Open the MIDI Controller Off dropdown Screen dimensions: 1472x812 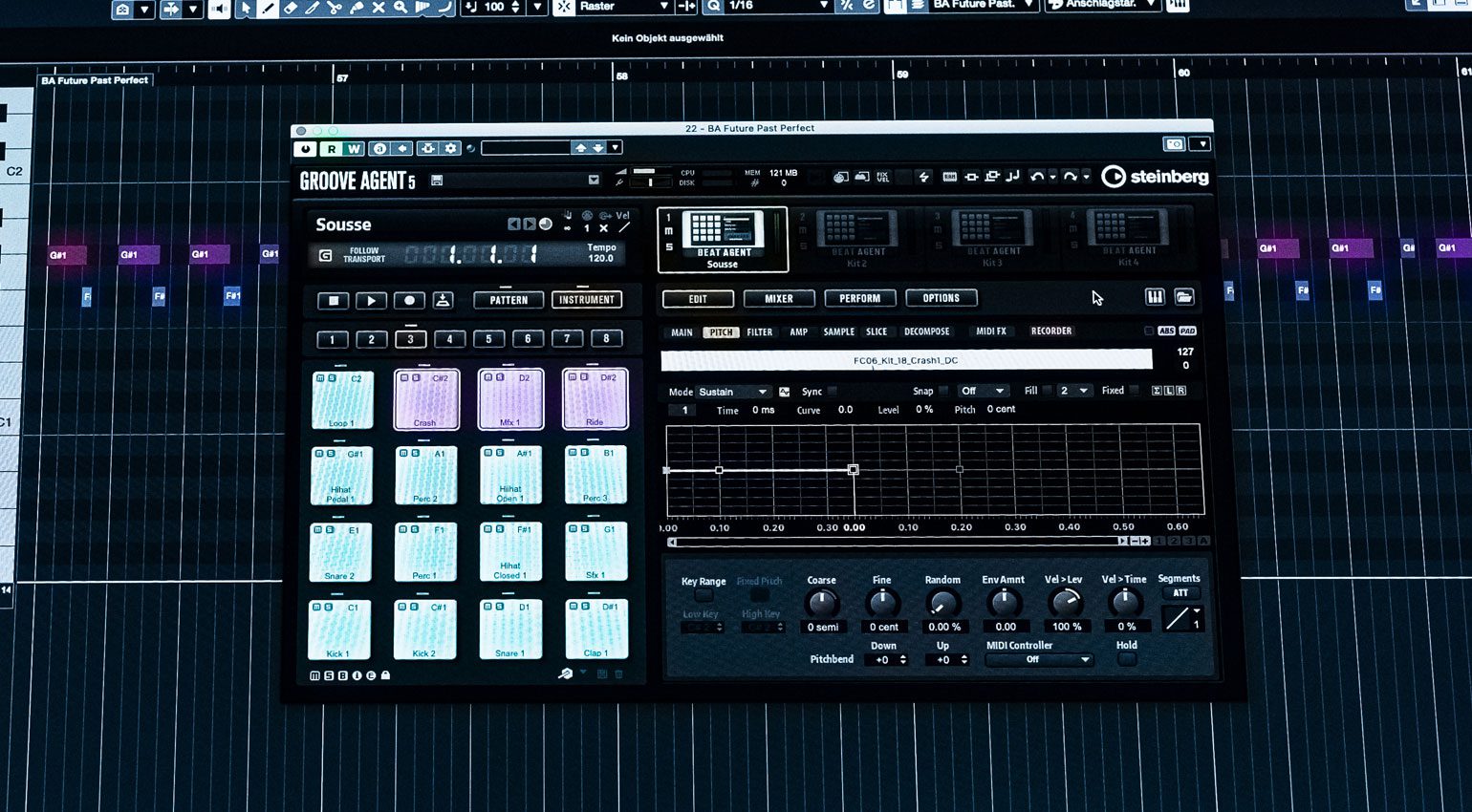(x=1038, y=659)
